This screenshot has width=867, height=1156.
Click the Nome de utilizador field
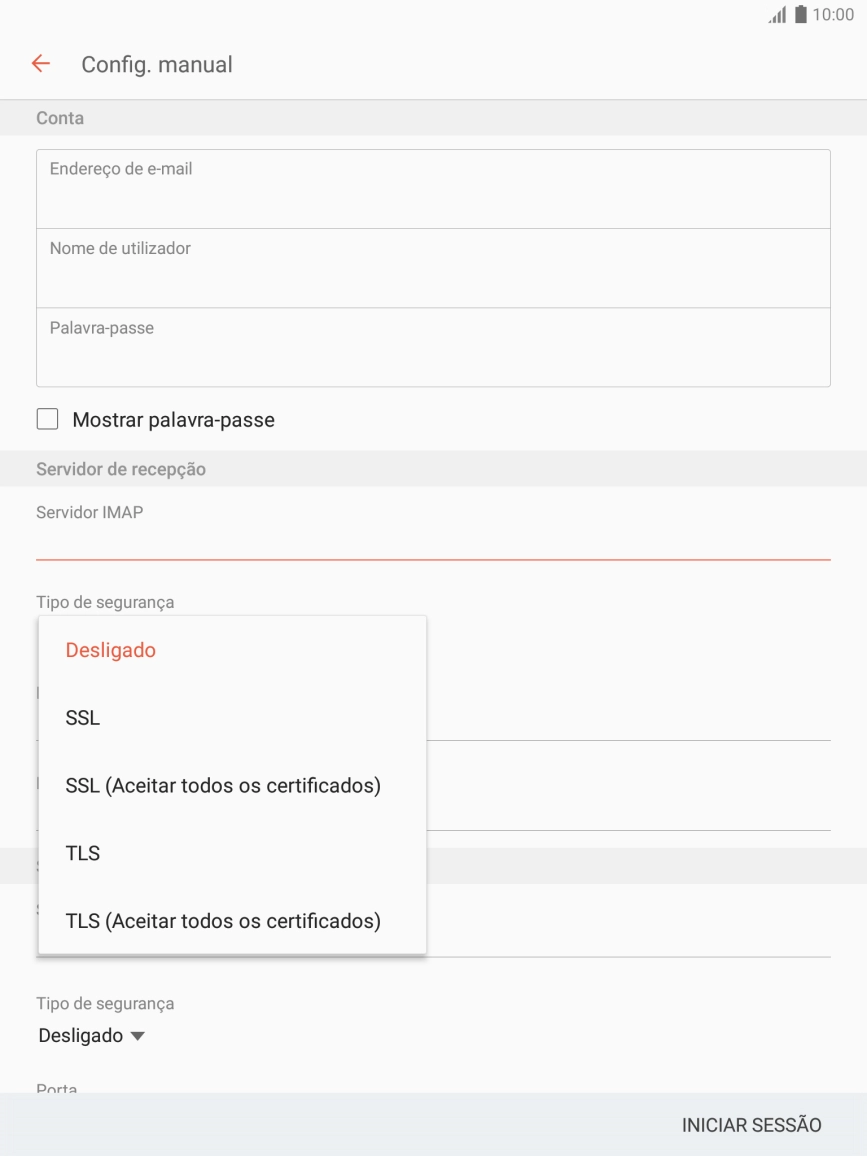(x=432, y=267)
